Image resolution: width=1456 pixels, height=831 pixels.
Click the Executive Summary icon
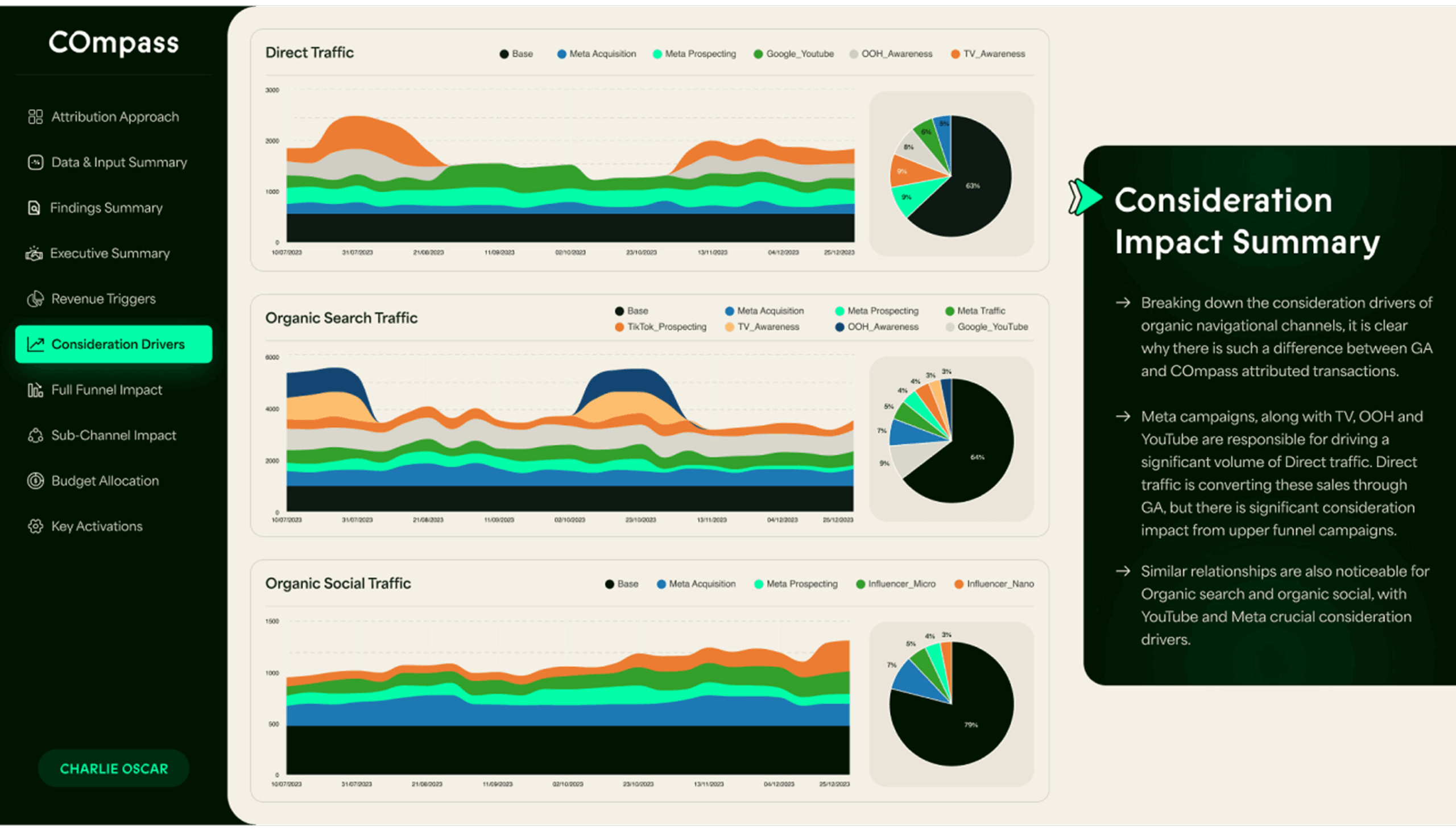click(x=34, y=254)
